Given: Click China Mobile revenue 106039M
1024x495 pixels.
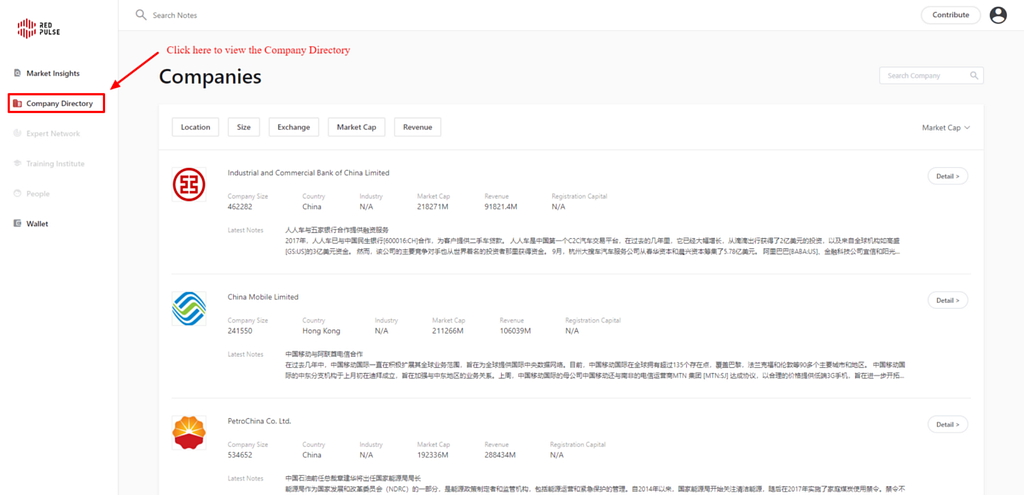Looking at the screenshot, I should point(515,331).
